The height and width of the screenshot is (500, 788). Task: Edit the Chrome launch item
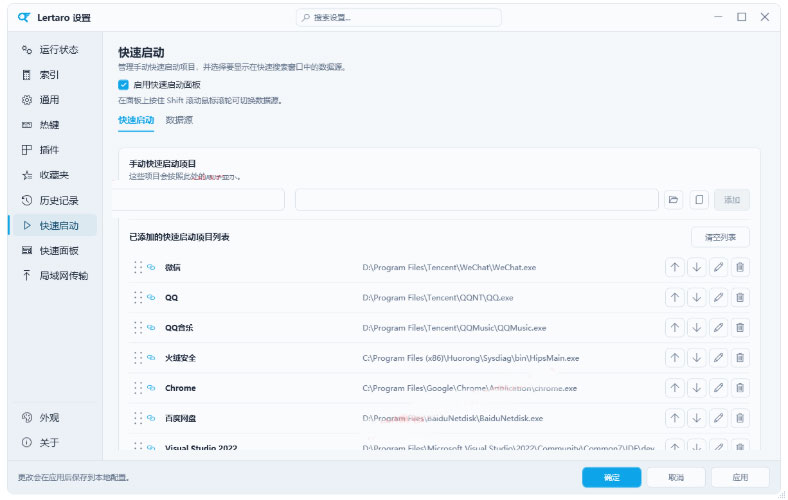718,388
